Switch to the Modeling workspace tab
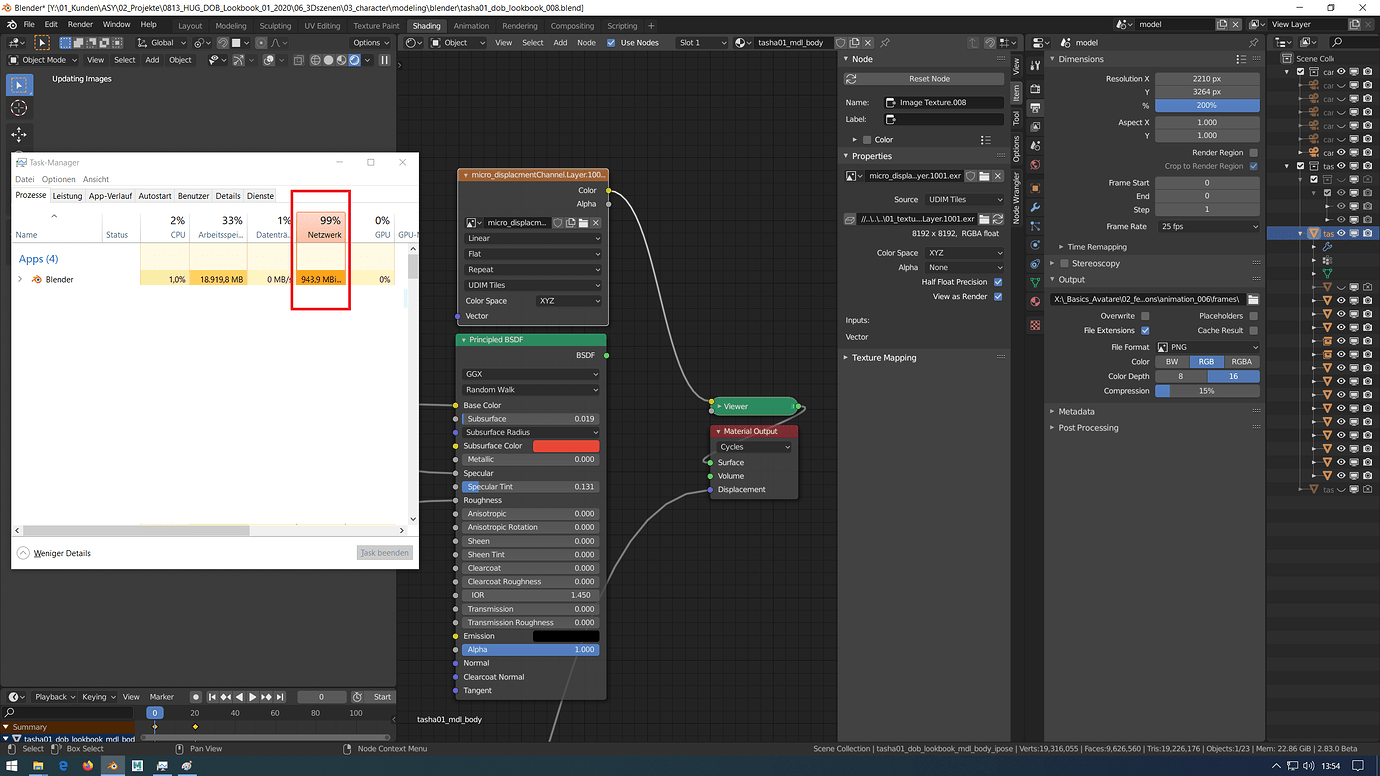This screenshot has width=1380, height=776. (x=230, y=26)
